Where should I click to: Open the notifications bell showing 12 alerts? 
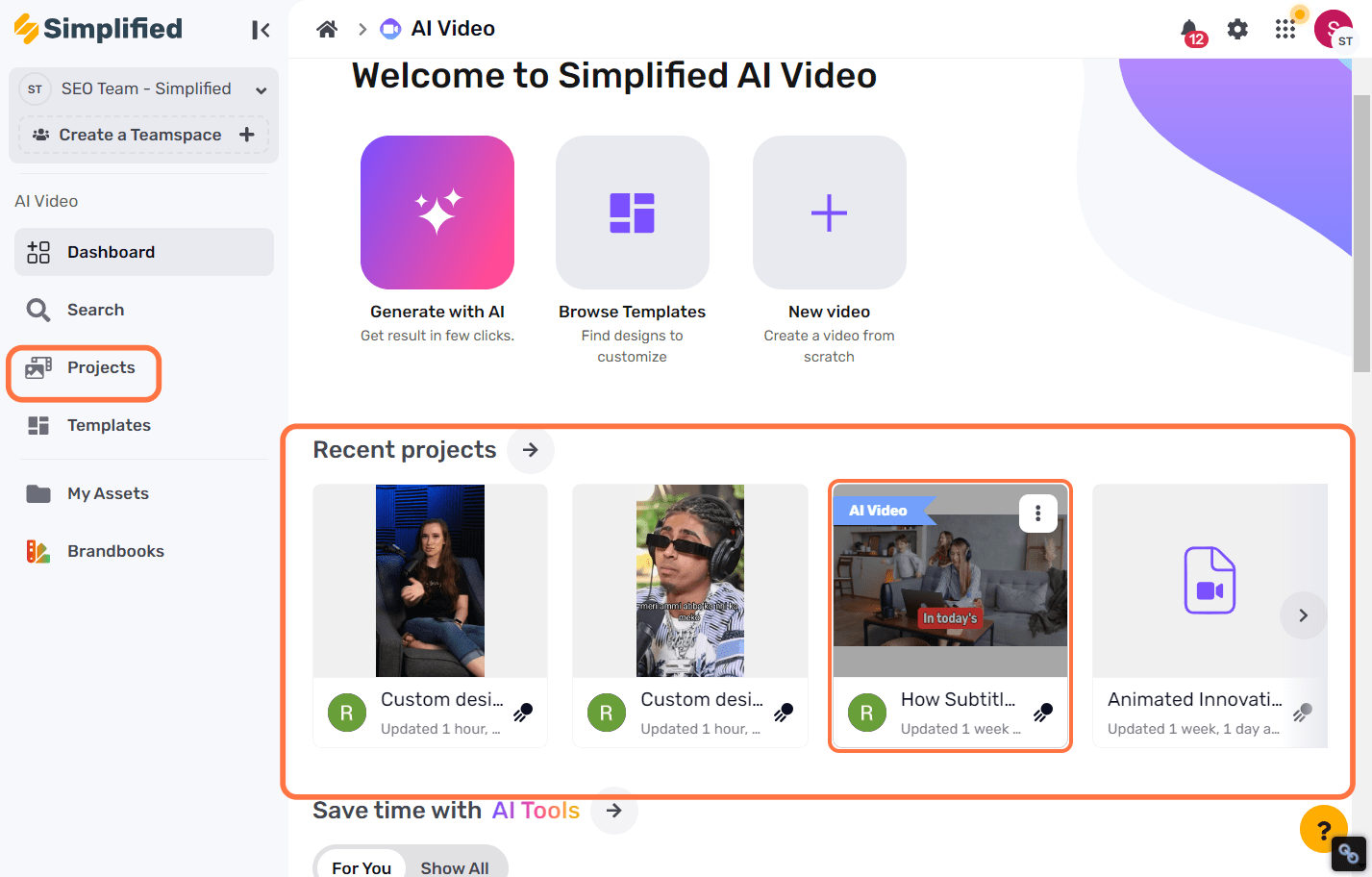(x=1190, y=29)
